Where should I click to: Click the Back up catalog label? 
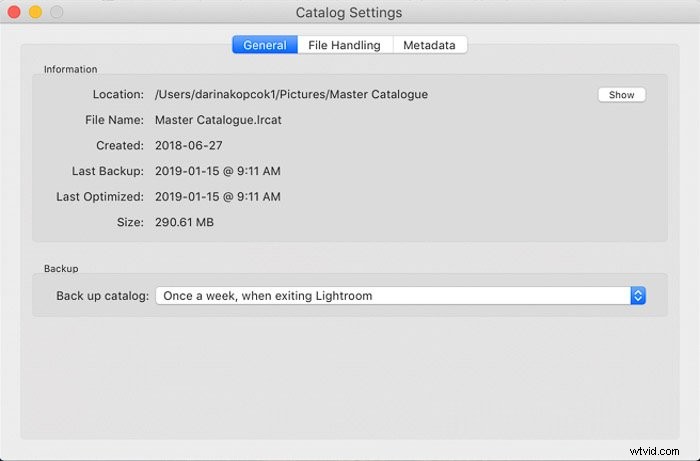tap(103, 296)
